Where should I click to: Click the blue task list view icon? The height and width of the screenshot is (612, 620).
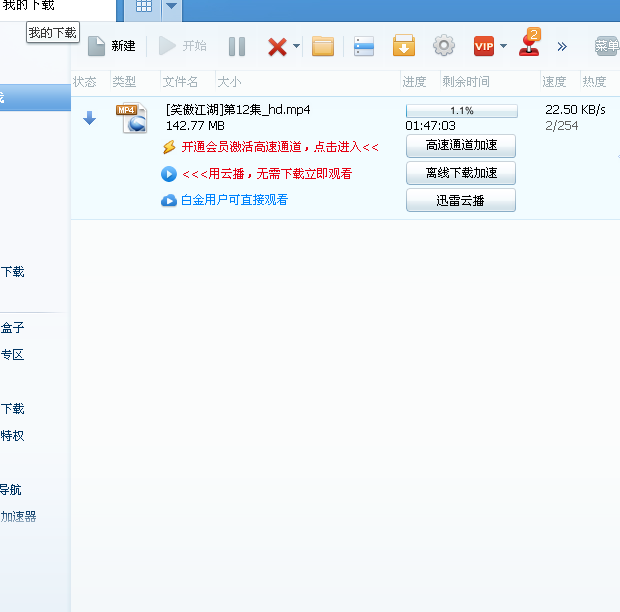[364, 46]
